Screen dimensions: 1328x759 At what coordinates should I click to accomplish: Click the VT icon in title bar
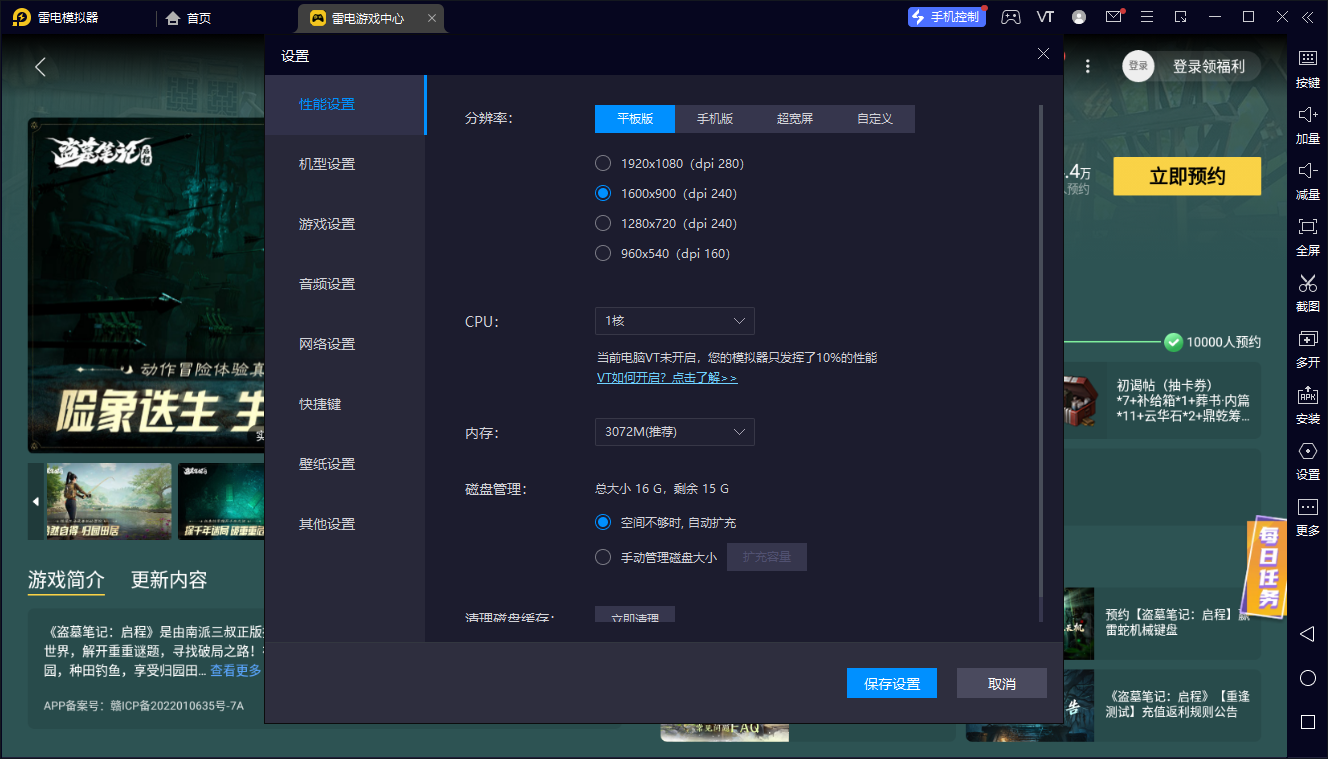(1046, 17)
